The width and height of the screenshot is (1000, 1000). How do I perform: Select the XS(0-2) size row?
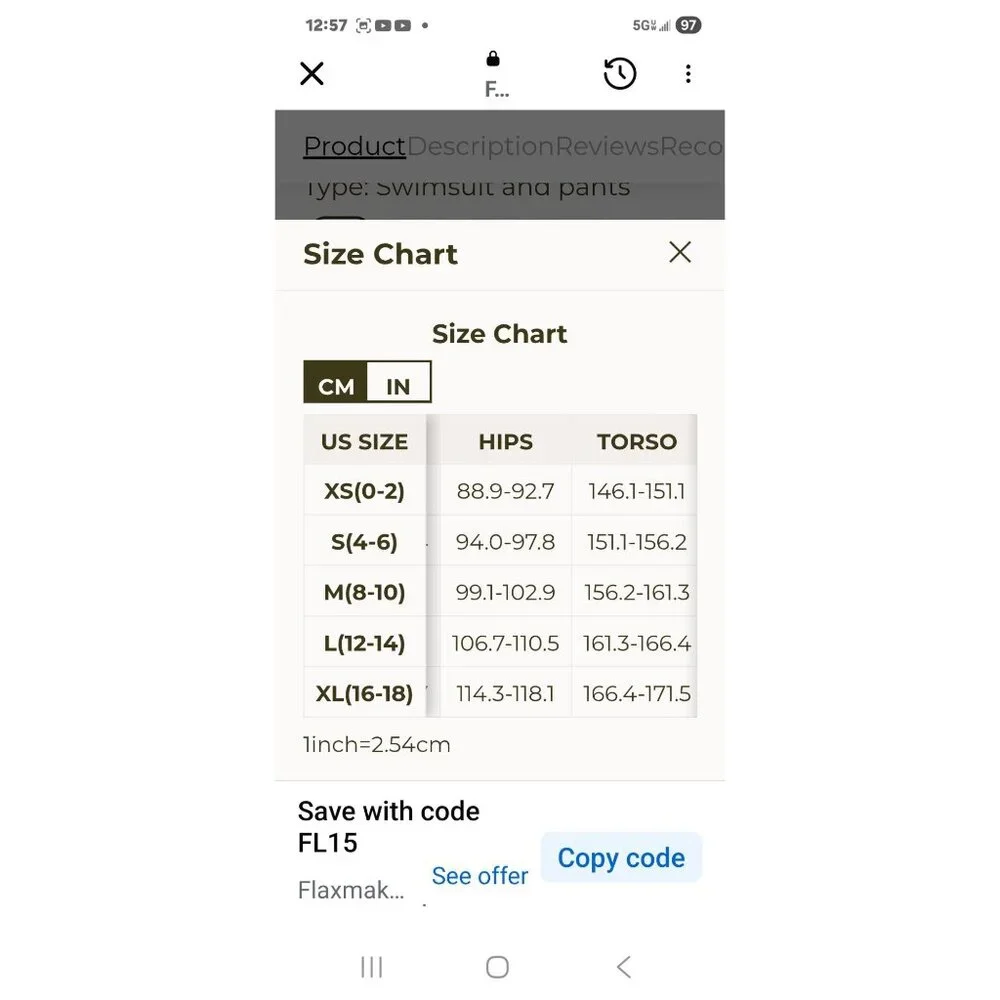point(365,491)
